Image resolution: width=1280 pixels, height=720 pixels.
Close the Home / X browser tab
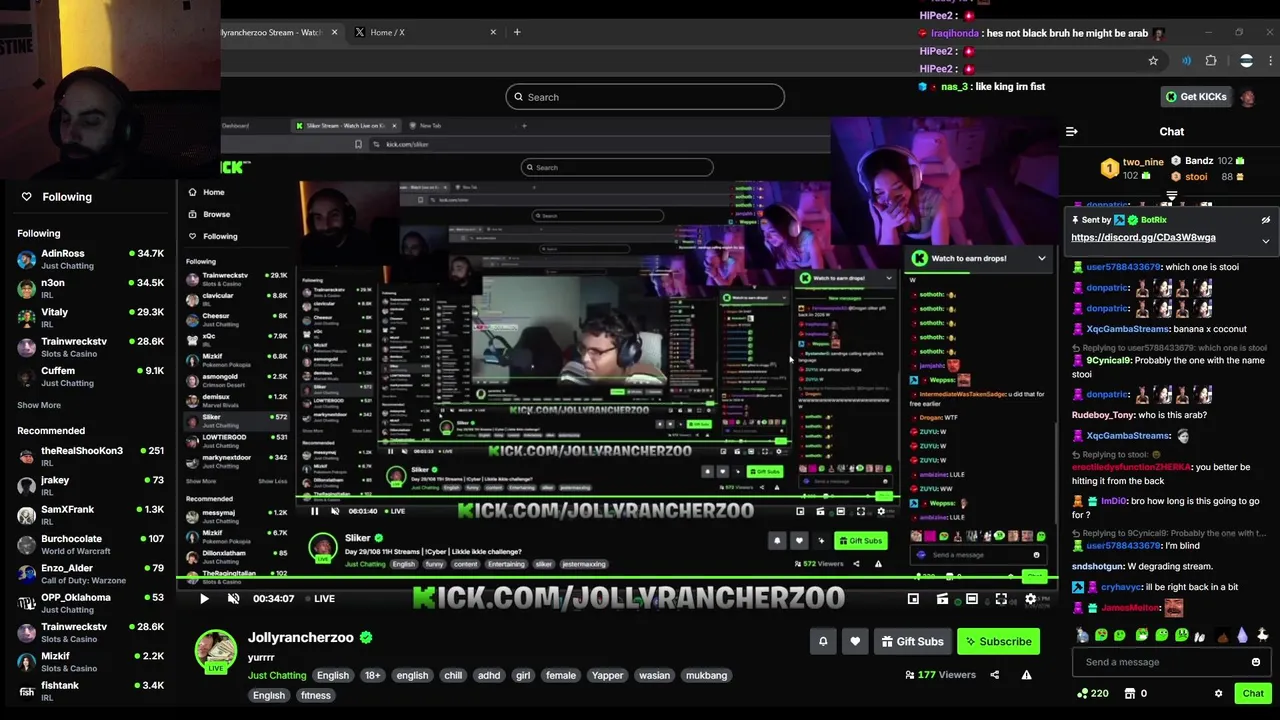pos(493,32)
